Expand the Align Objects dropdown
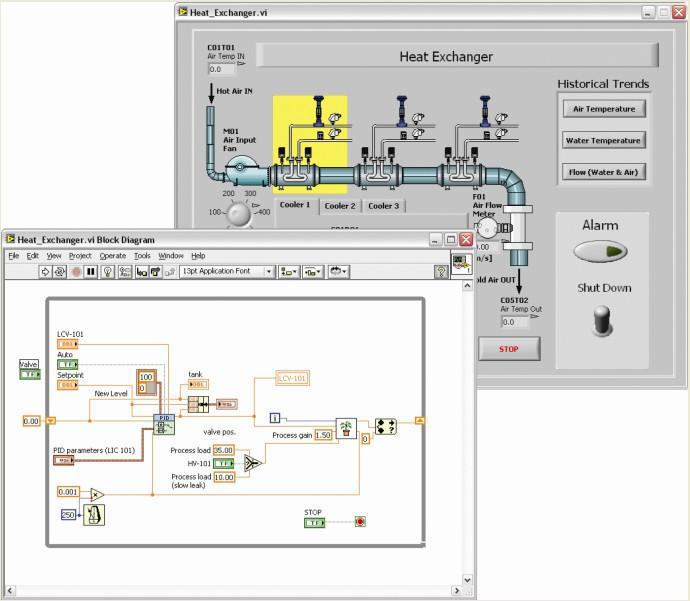The image size is (690, 601). (x=290, y=271)
